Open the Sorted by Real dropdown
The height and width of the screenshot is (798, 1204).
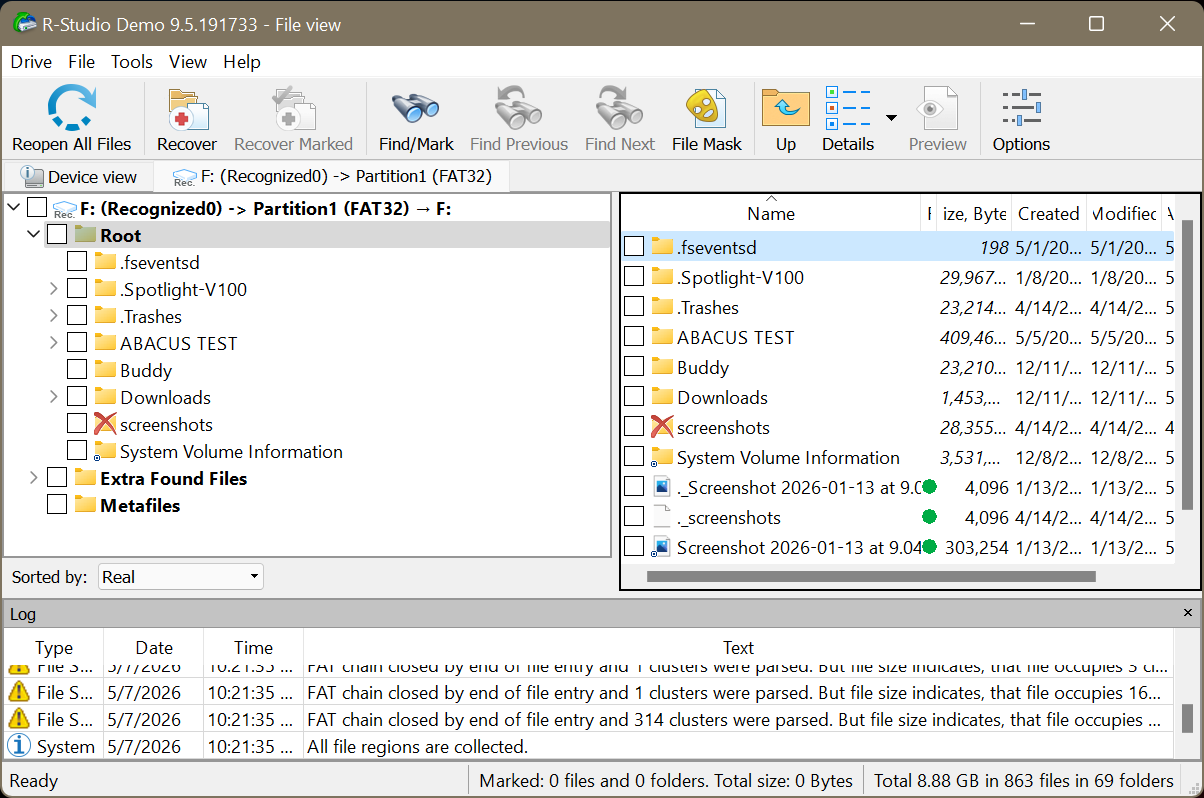coord(181,576)
